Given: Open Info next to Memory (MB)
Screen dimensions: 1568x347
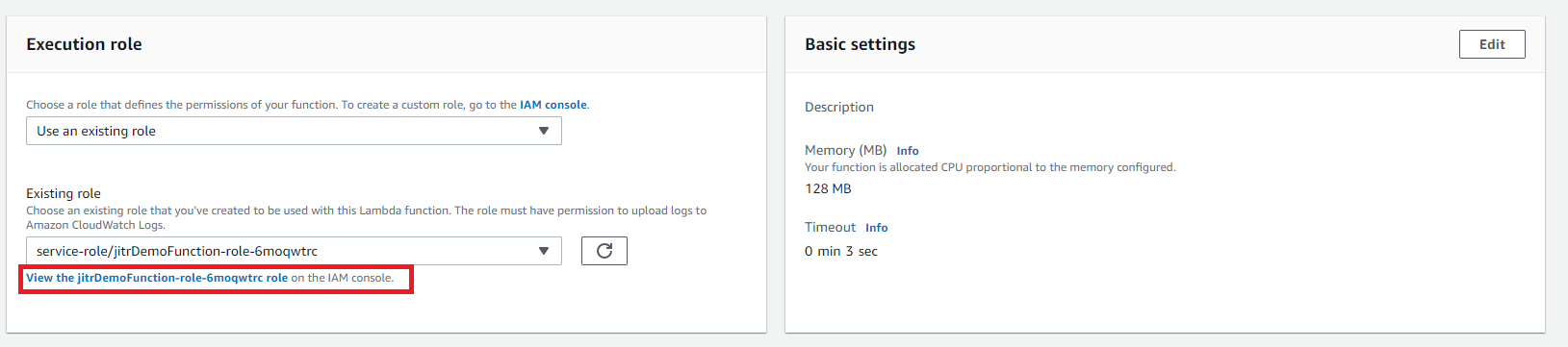Looking at the screenshot, I should (x=908, y=151).
